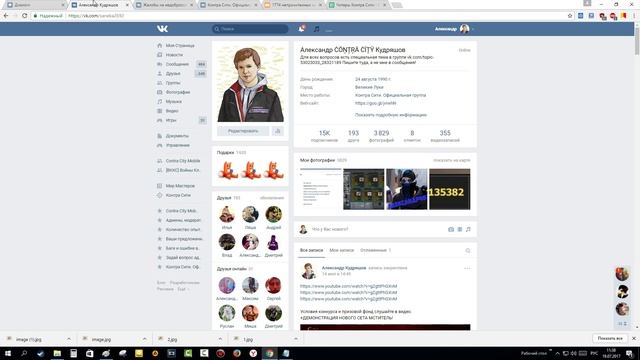The width and height of the screenshot is (640, 360).
Task: Open online friend Максим's avatar
Action: click(x=250, y=285)
